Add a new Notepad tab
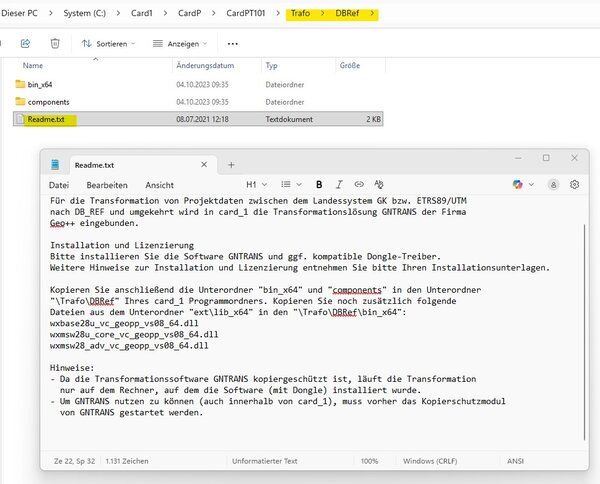The width and height of the screenshot is (600, 484). pos(231,164)
